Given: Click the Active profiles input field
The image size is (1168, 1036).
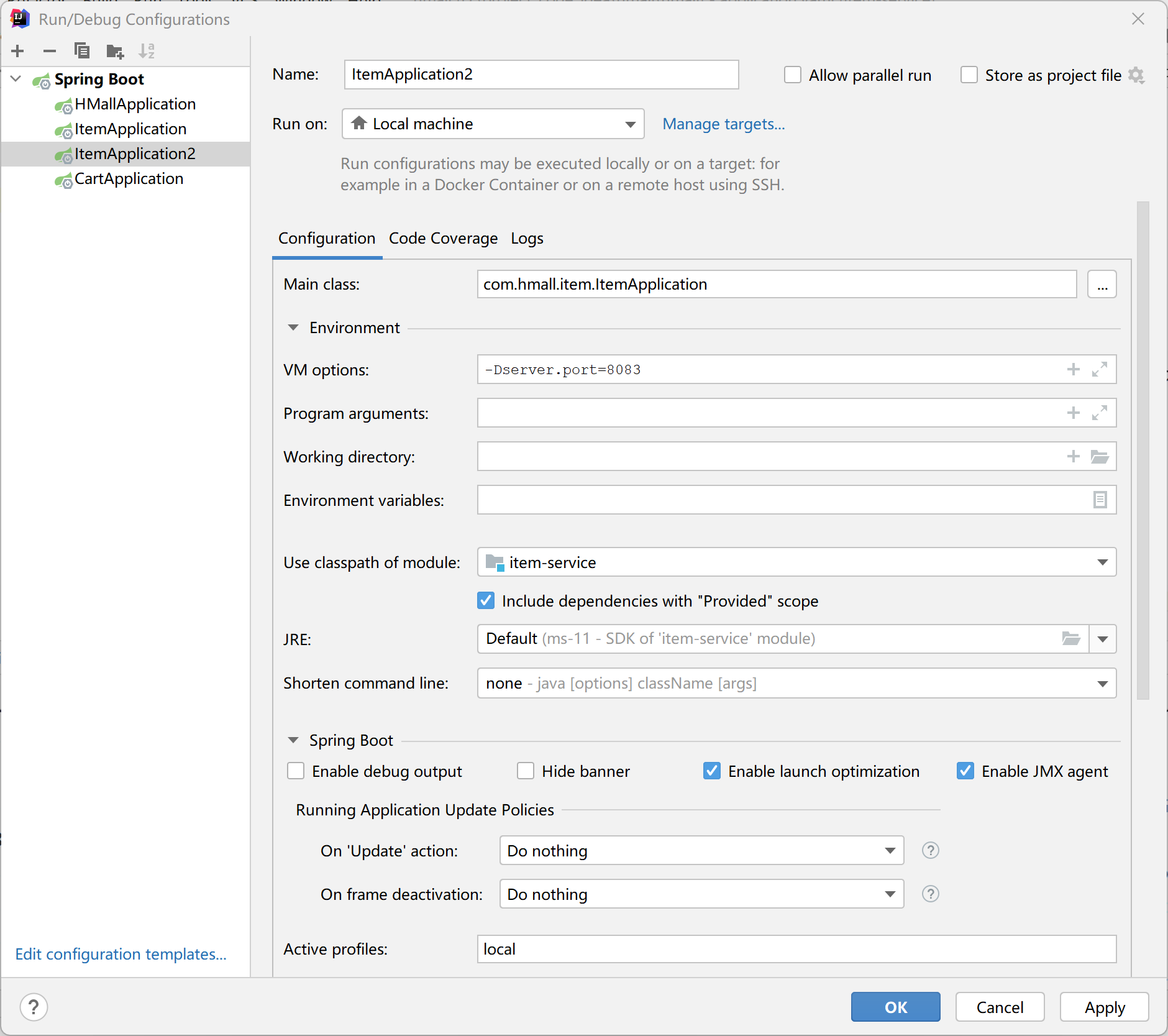Looking at the screenshot, I should 796,949.
